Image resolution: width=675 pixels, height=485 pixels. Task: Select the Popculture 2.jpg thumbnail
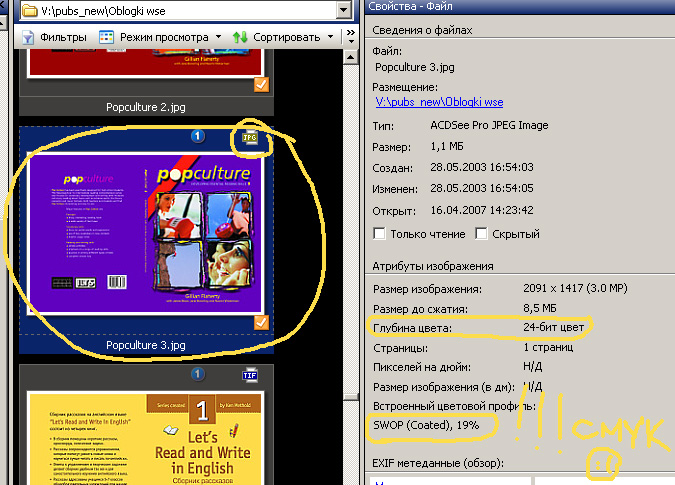(146, 63)
